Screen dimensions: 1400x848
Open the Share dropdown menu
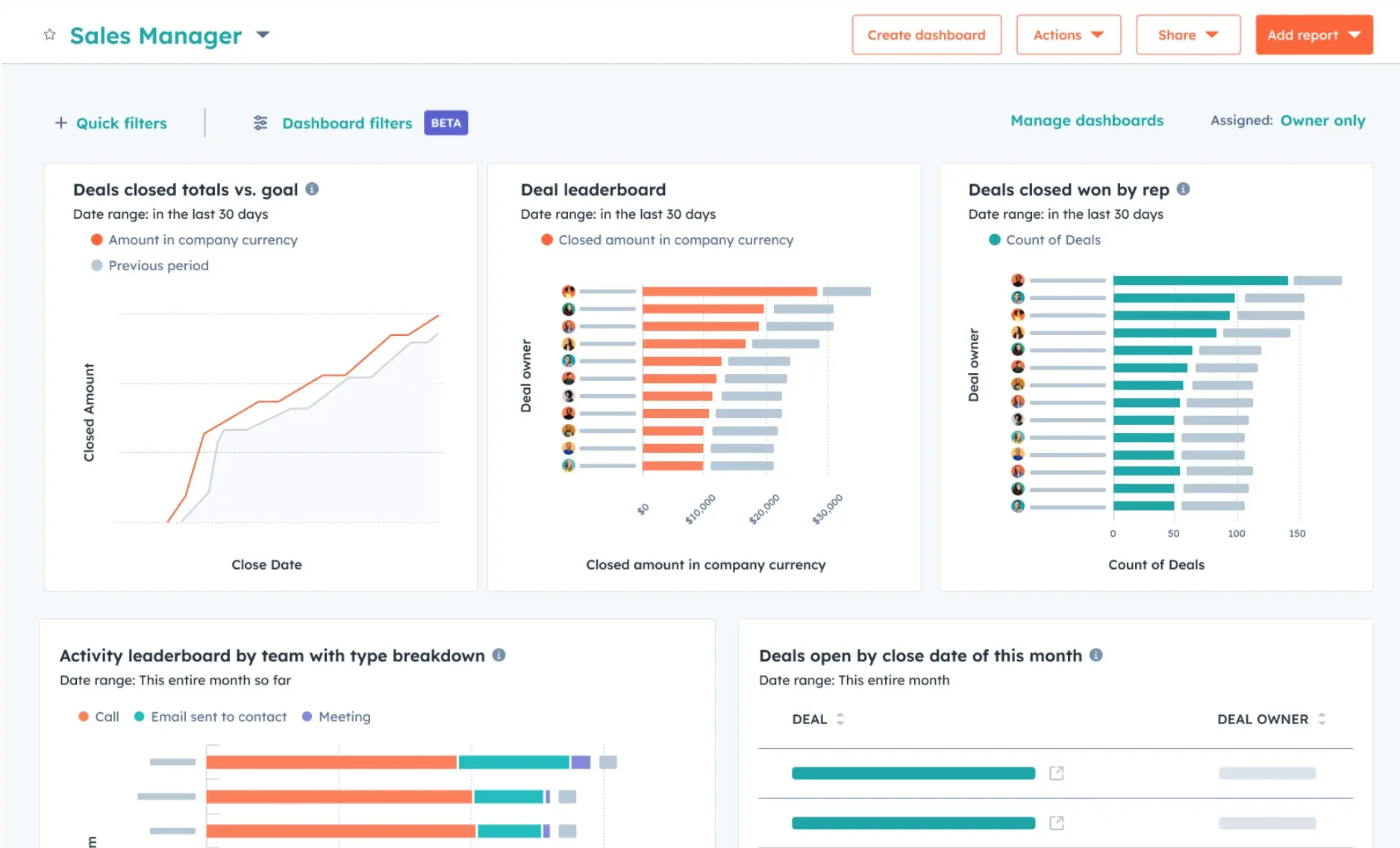(x=1187, y=35)
